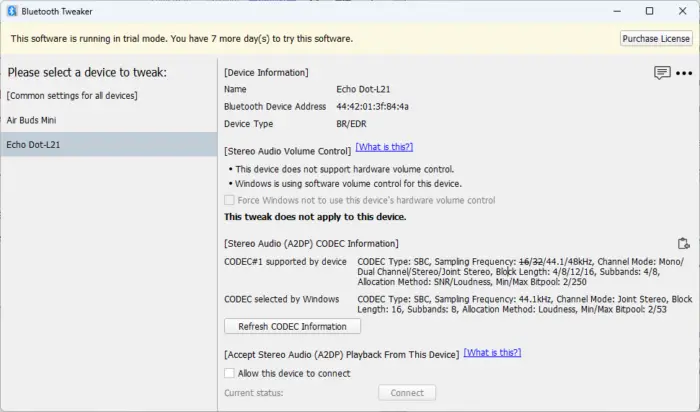Click the software volume control bullet text

348,183
